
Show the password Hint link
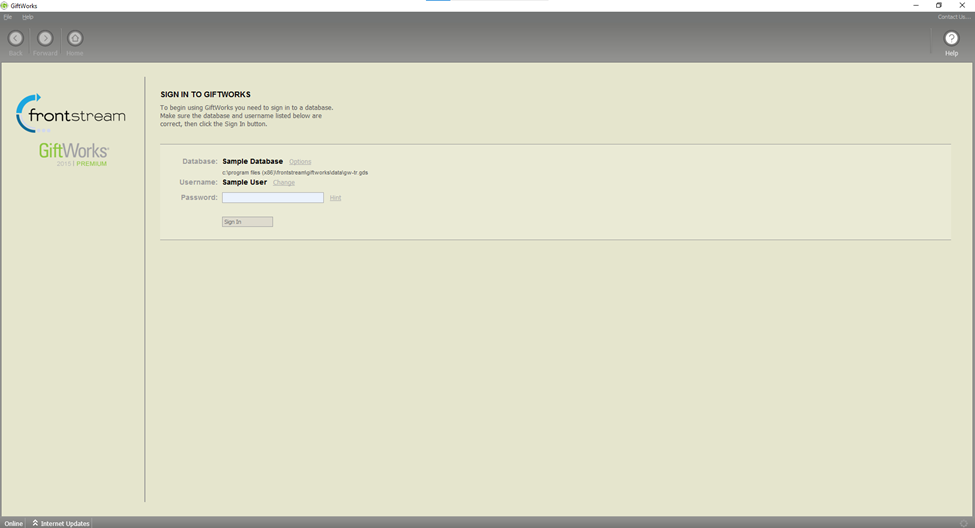tap(335, 198)
